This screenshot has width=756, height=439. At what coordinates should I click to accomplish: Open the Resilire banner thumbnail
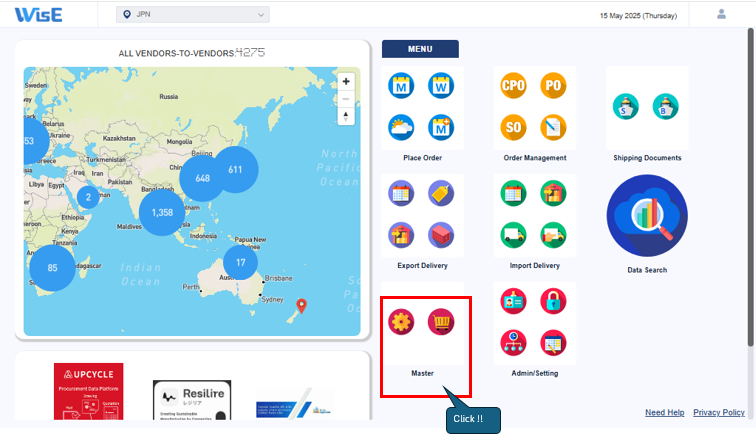(192, 400)
